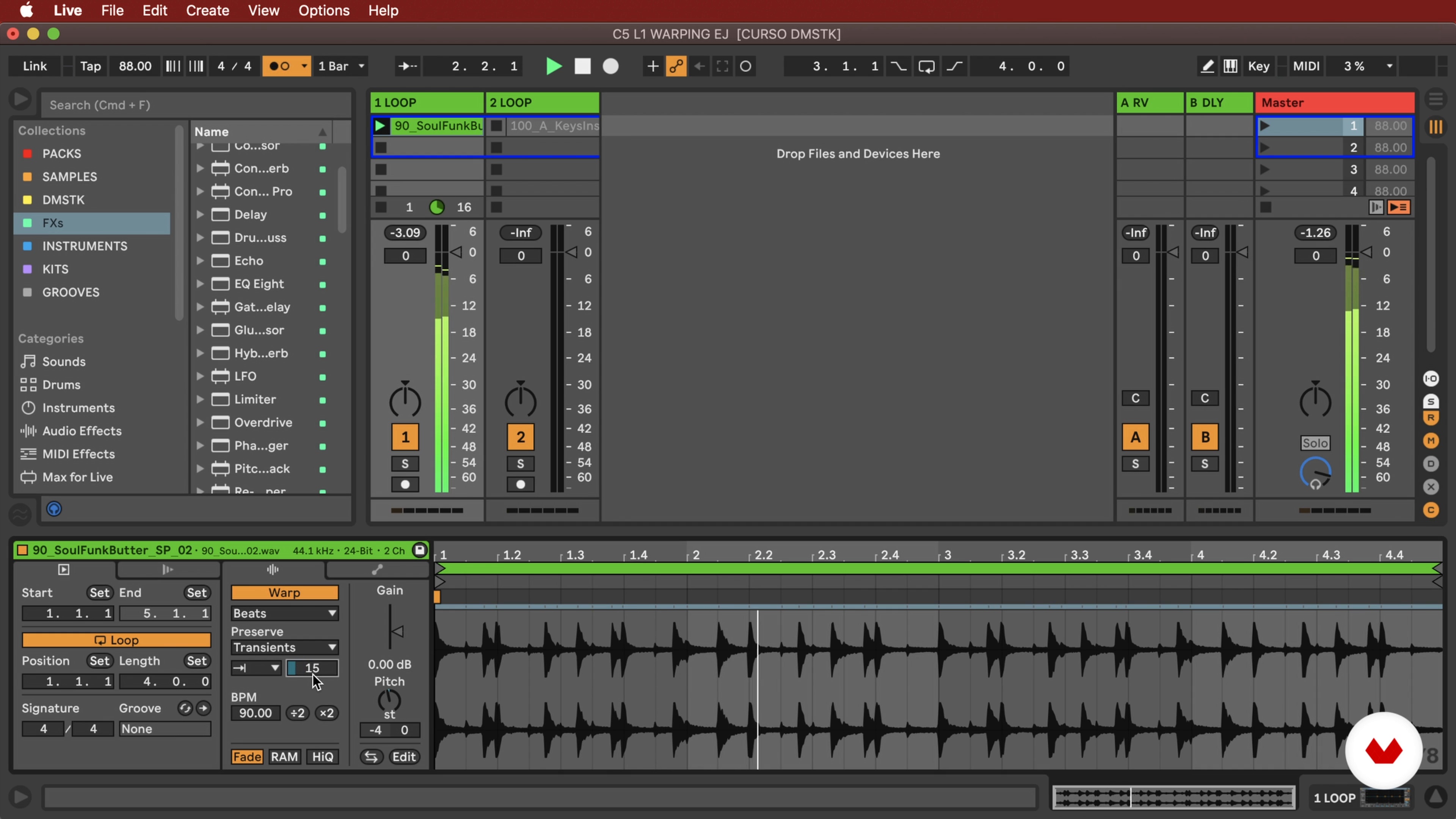Image resolution: width=1456 pixels, height=819 pixels.
Task: Show the In/Out section icon
Action: 1431,378
